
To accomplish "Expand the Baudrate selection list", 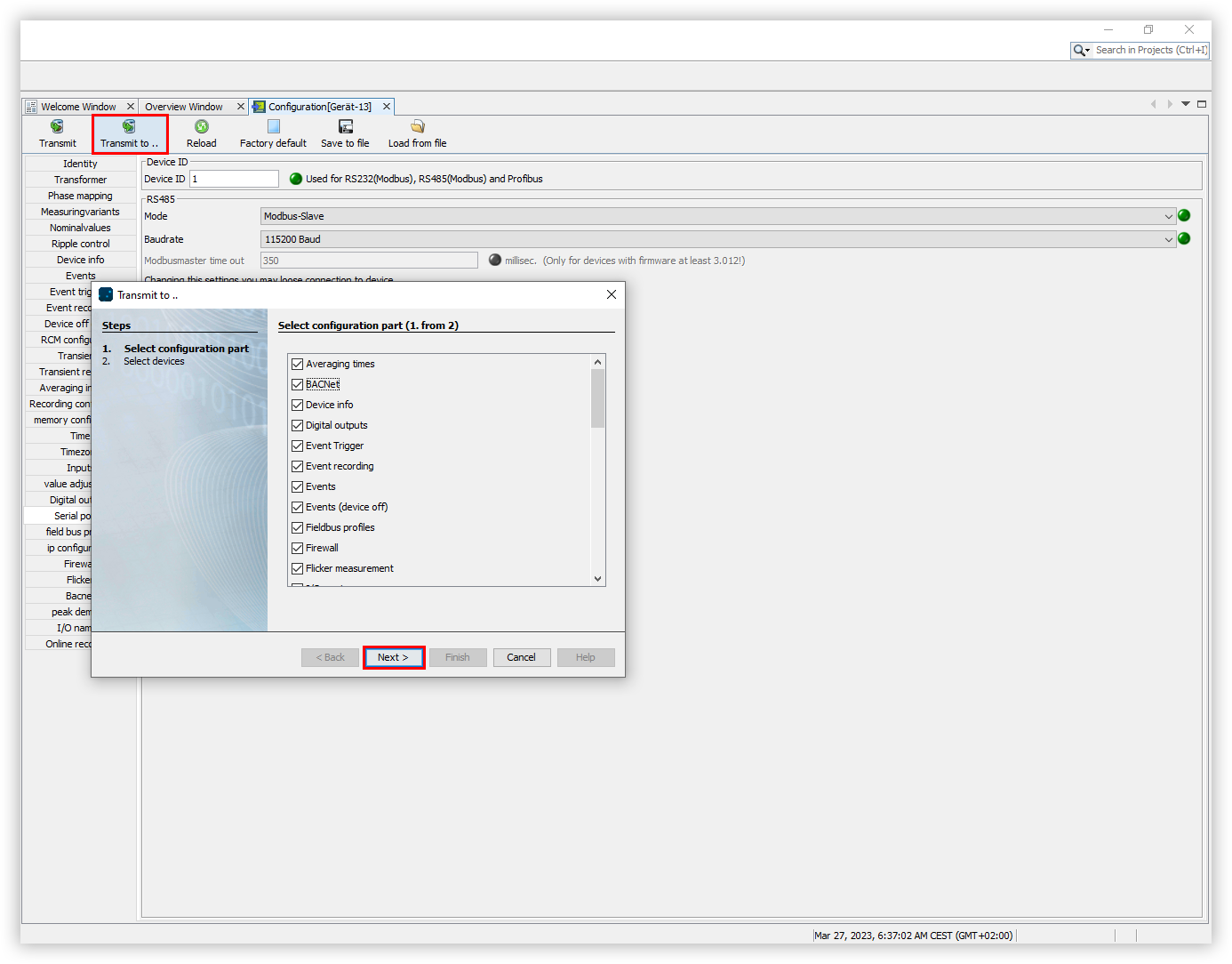I will tap(1170, 238).
